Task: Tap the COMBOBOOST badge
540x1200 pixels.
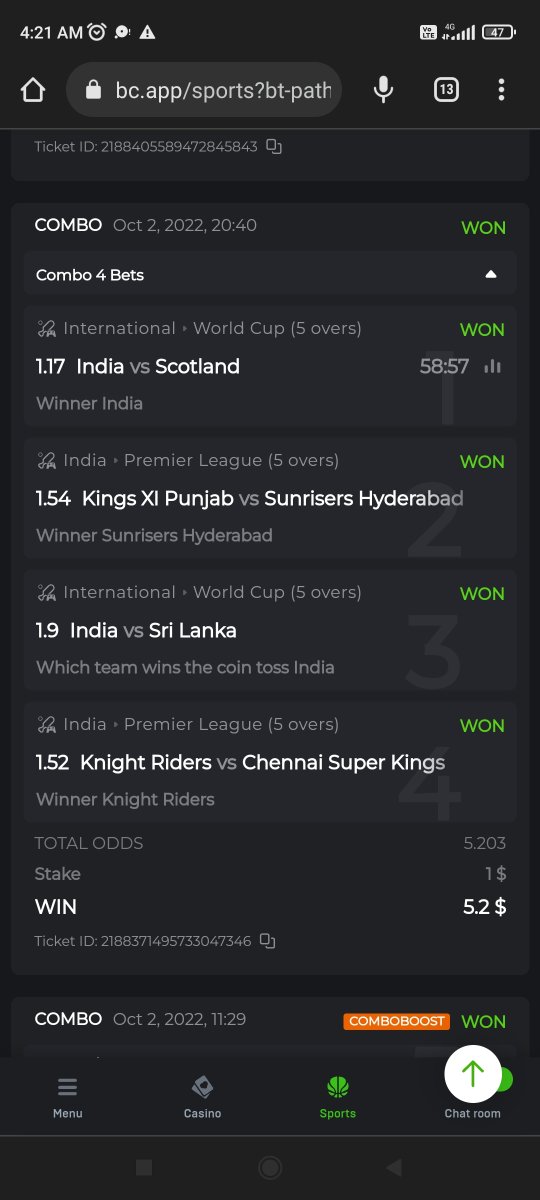Action: (397, 1021)
